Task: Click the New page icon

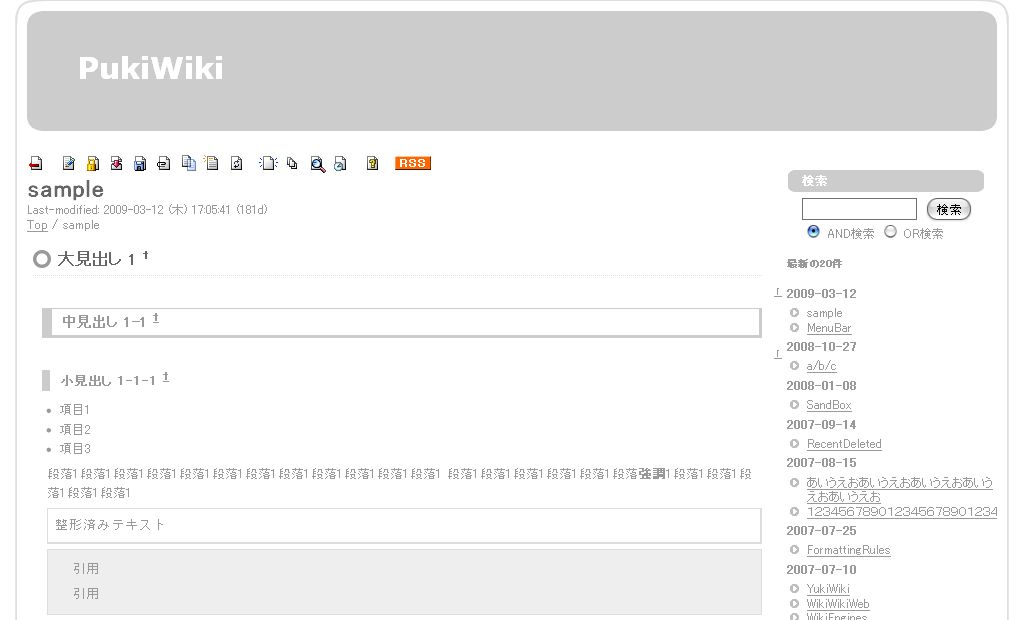Action: [268, 164]
